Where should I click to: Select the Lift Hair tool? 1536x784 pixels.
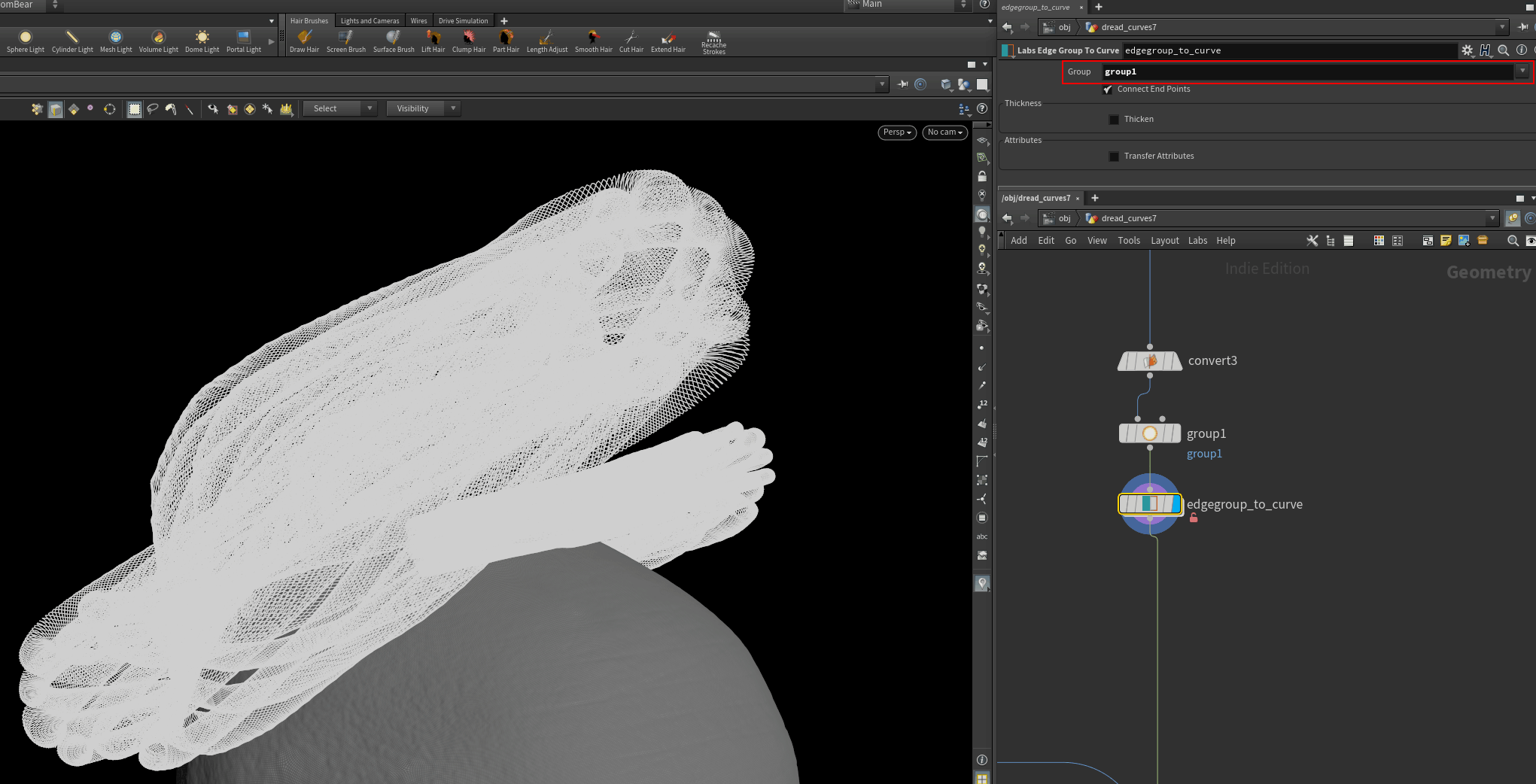click(x=433, y=41)
